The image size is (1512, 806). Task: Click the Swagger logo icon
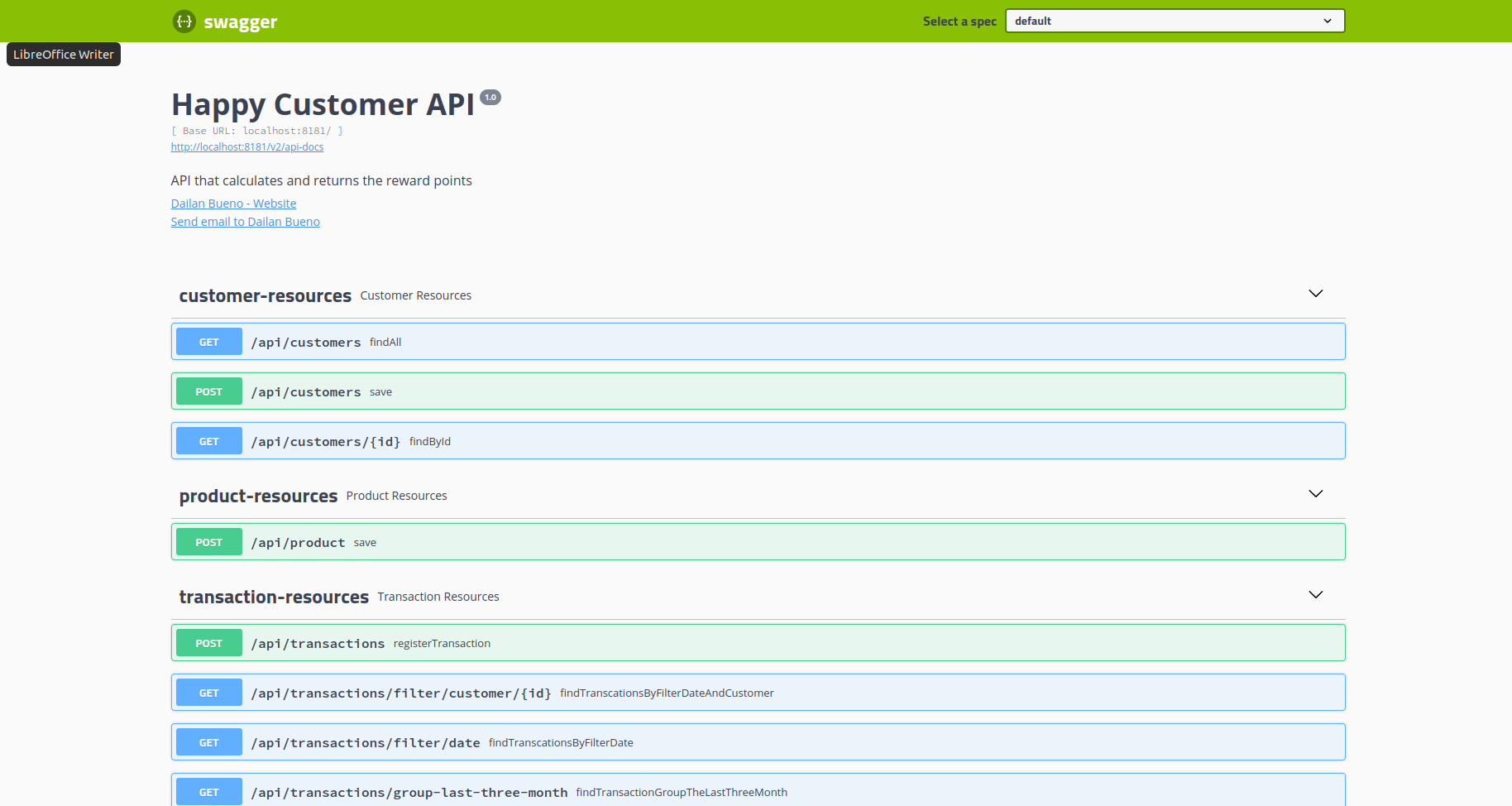(x=184, y=22)
